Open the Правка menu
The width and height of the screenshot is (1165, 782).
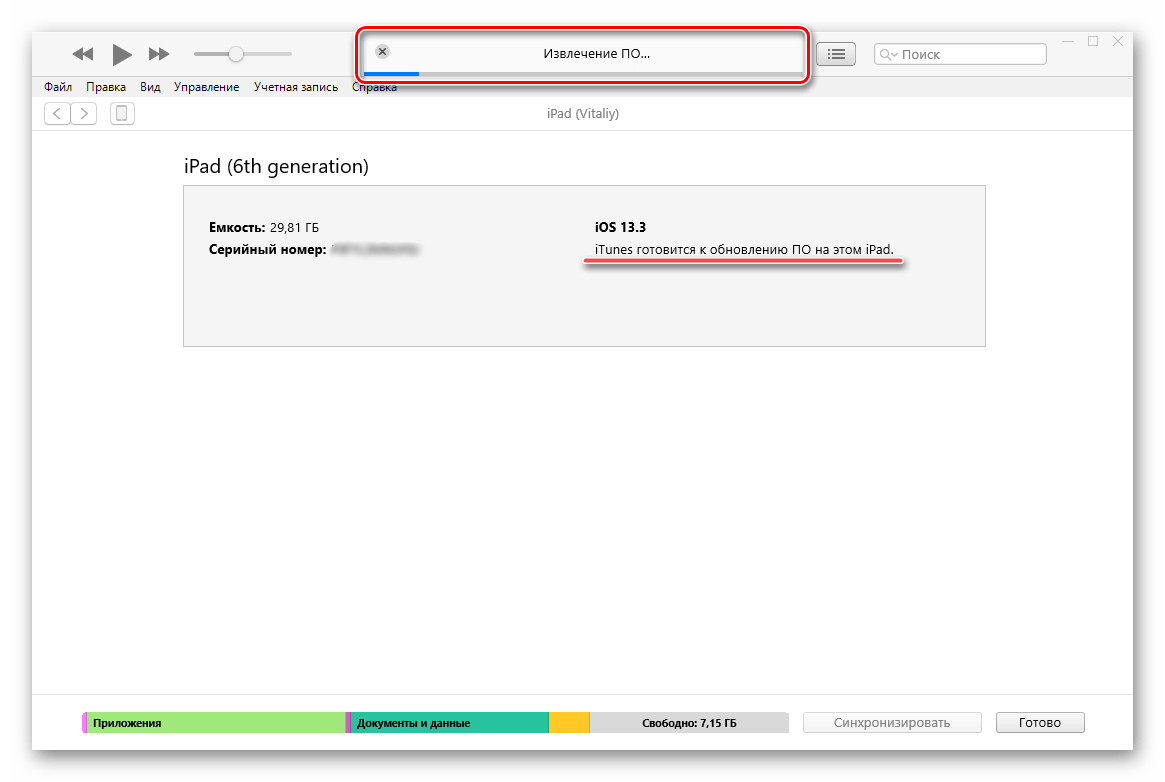tap(106, 87)
